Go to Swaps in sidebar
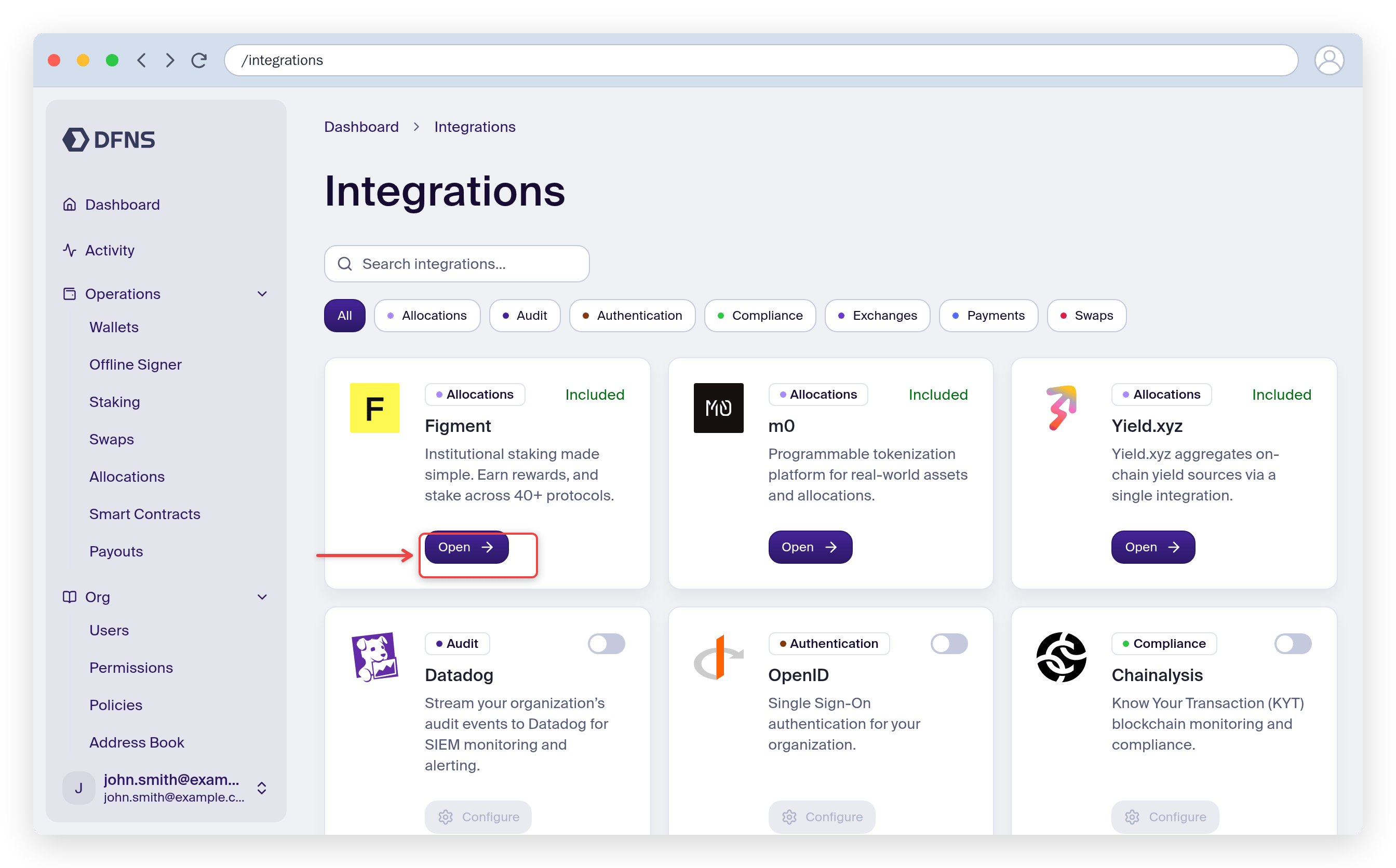This screenshot has height=868, width=1396. click(112, 439)
